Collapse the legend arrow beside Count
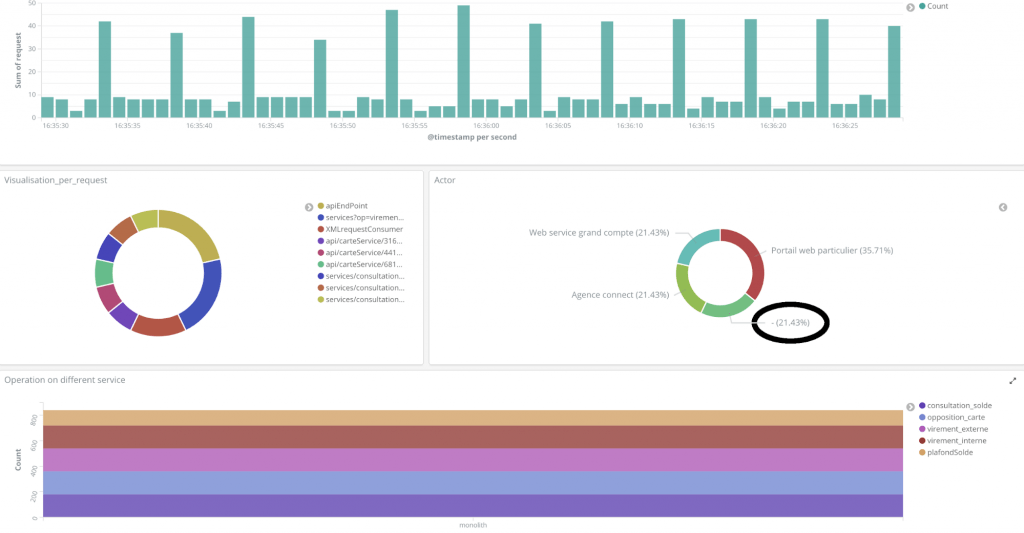Viewport: 1024px width, 533px height. pos(910,7)
